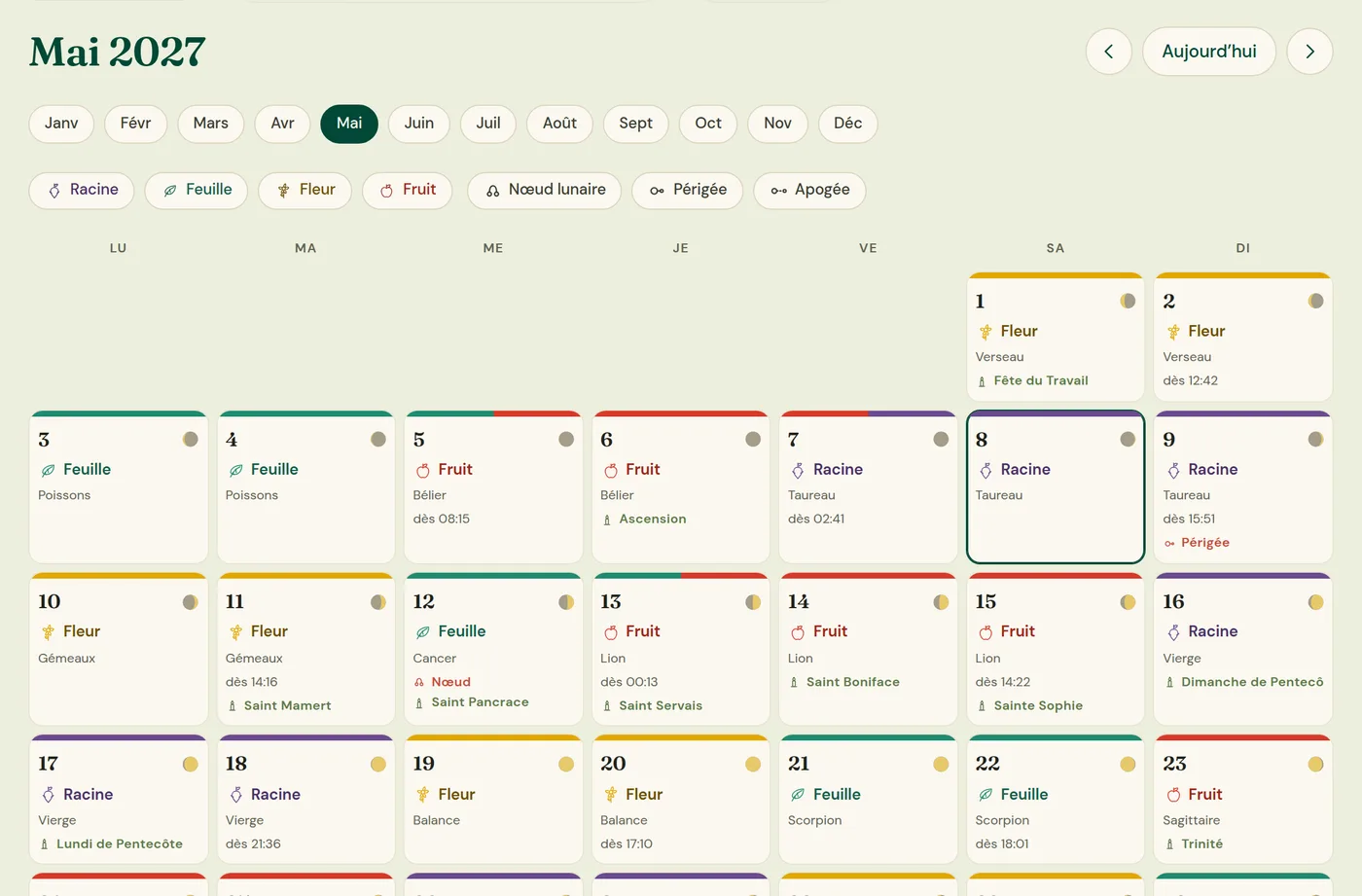Click the Périgée icon on day 9
Image resolution: width=1362 pixels, height=896 pixels.
[1169, 543]
